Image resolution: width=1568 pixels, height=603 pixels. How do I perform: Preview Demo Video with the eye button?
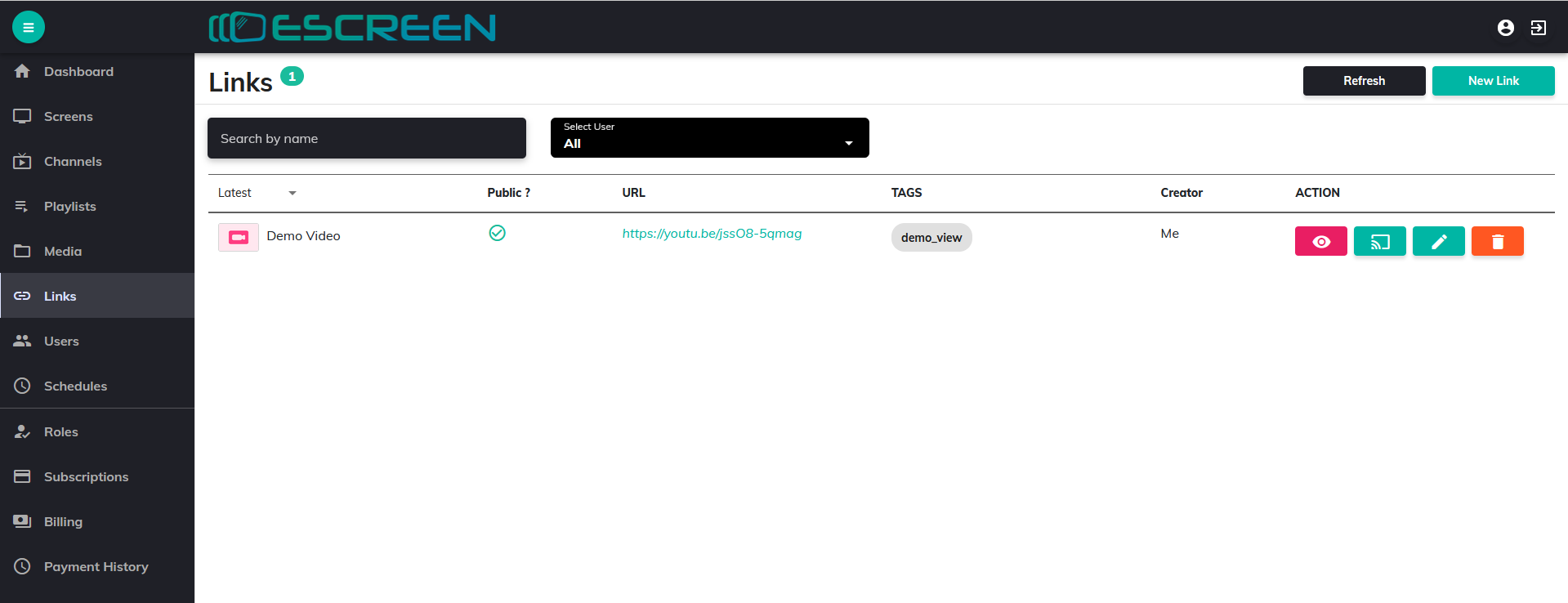click(x=1320, y=241)
